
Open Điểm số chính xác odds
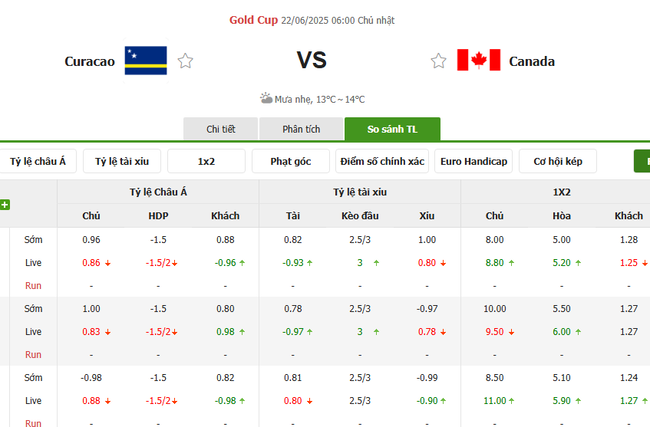click(x=382, y=161)
